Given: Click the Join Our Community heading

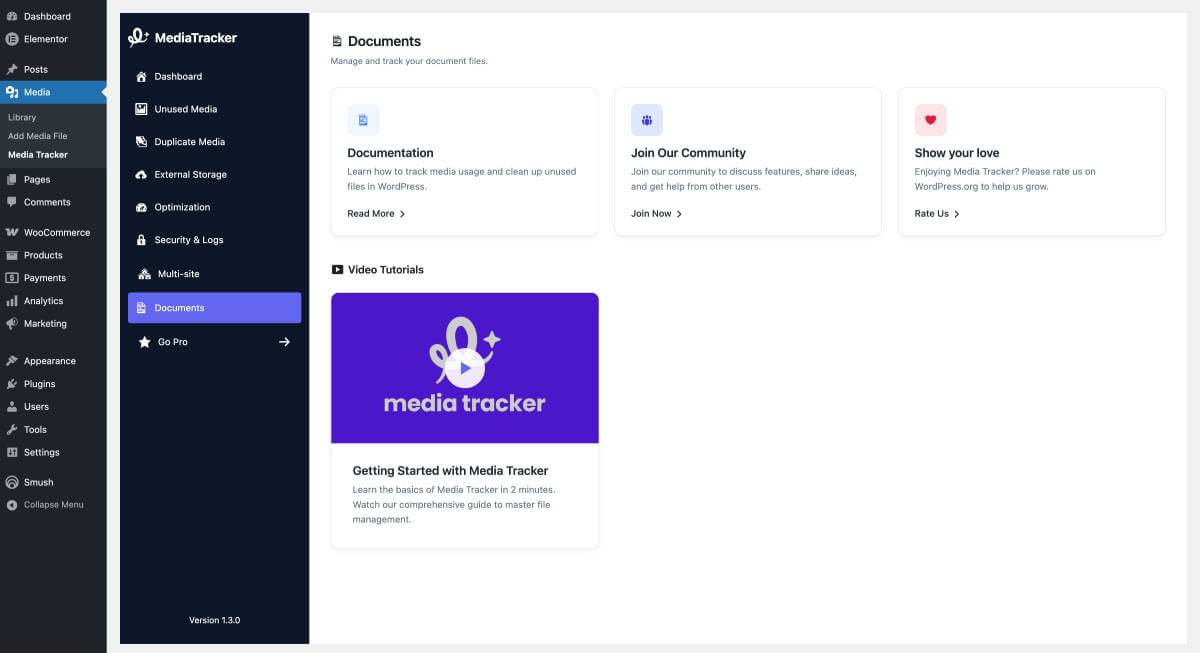Looking at the screenshot, I should coord(688,153).
